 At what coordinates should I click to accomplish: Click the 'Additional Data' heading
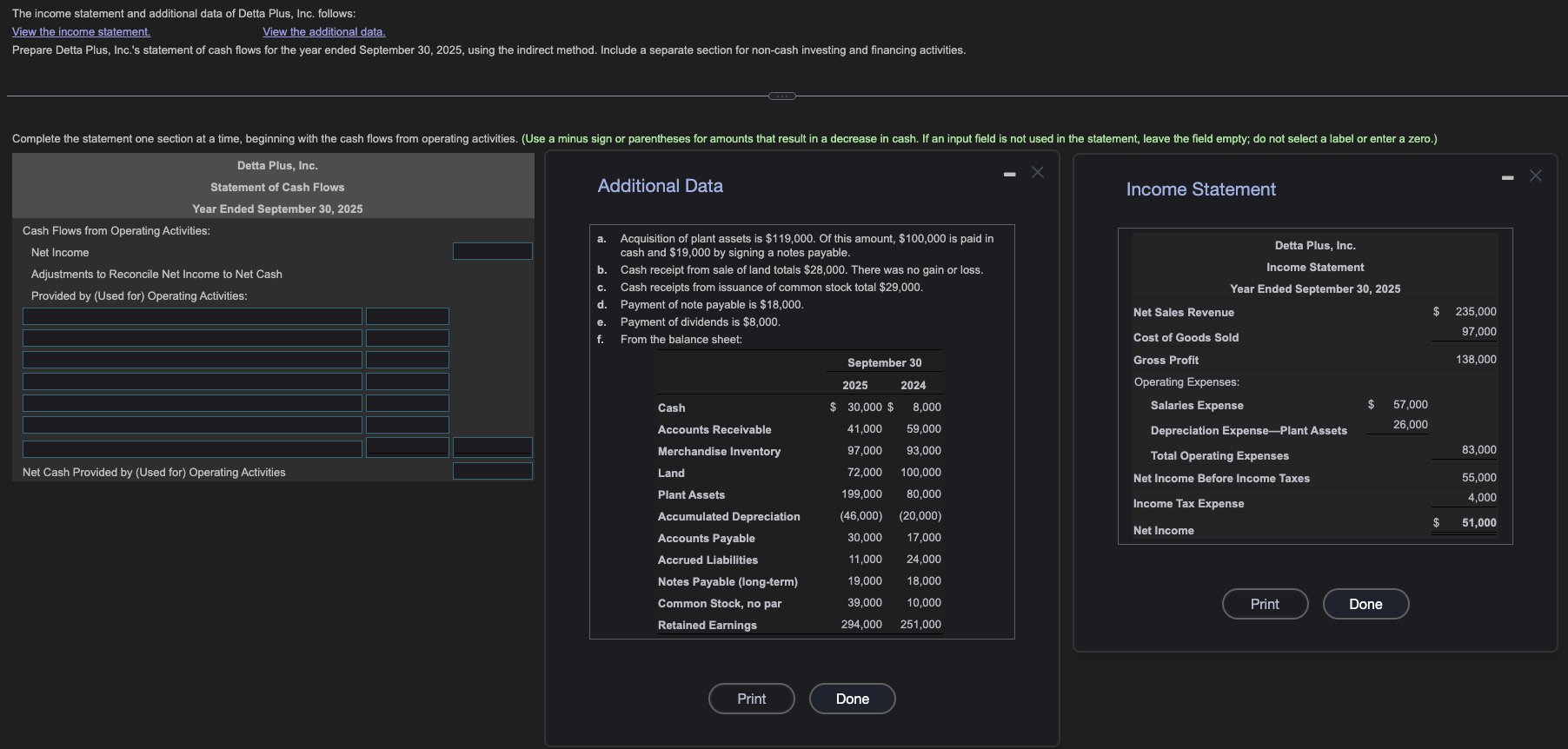click(661, 186)
